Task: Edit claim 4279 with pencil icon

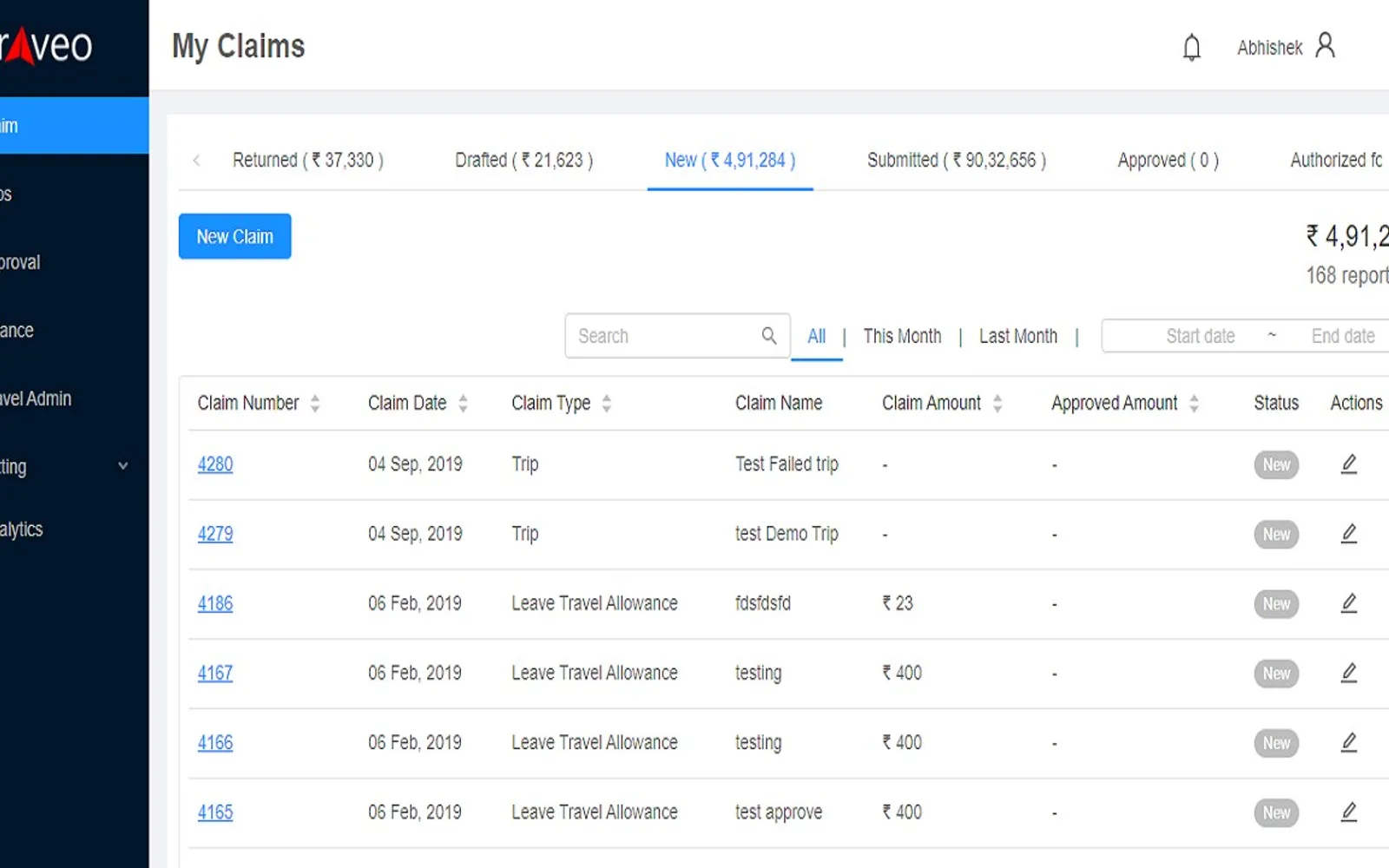Action: tap(1348, 534)
